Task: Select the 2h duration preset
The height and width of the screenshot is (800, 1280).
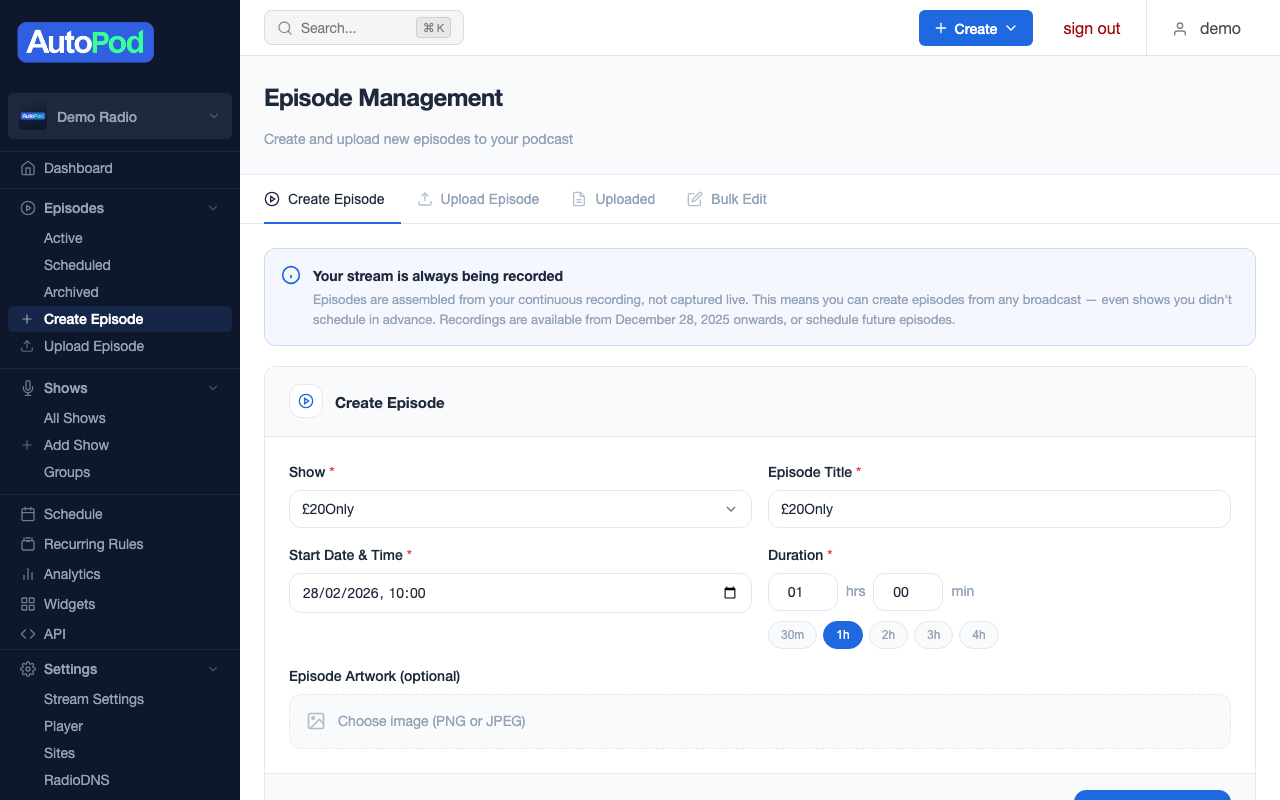Action: point(888,634)
